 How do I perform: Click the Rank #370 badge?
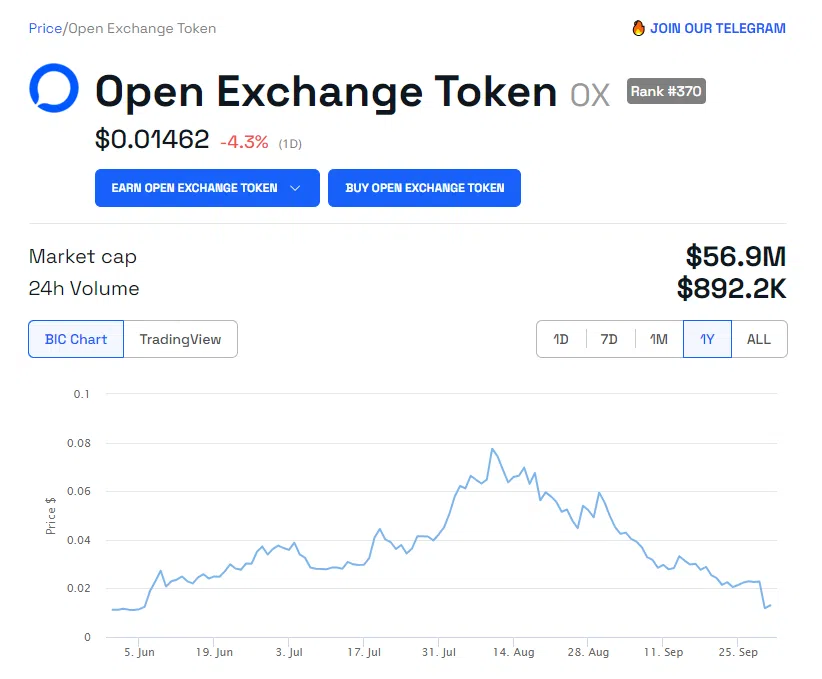666,91
